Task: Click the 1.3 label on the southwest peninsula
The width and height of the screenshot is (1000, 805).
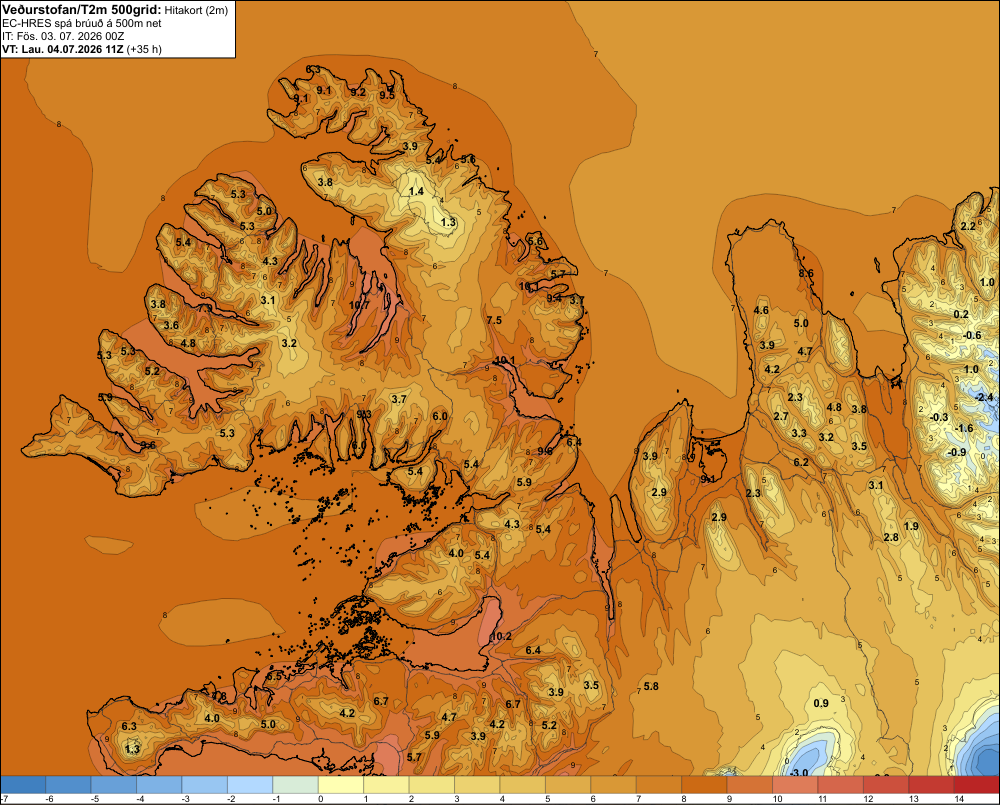Action: click(133, 748)
